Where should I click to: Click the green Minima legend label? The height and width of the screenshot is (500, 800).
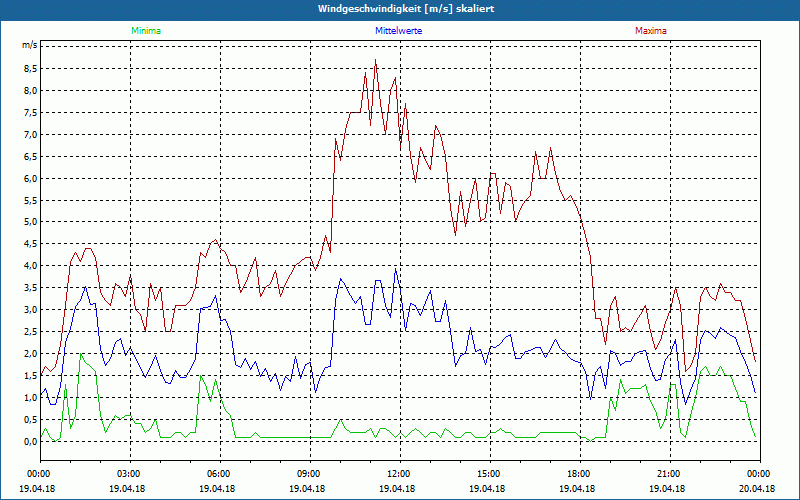(146, 31)
